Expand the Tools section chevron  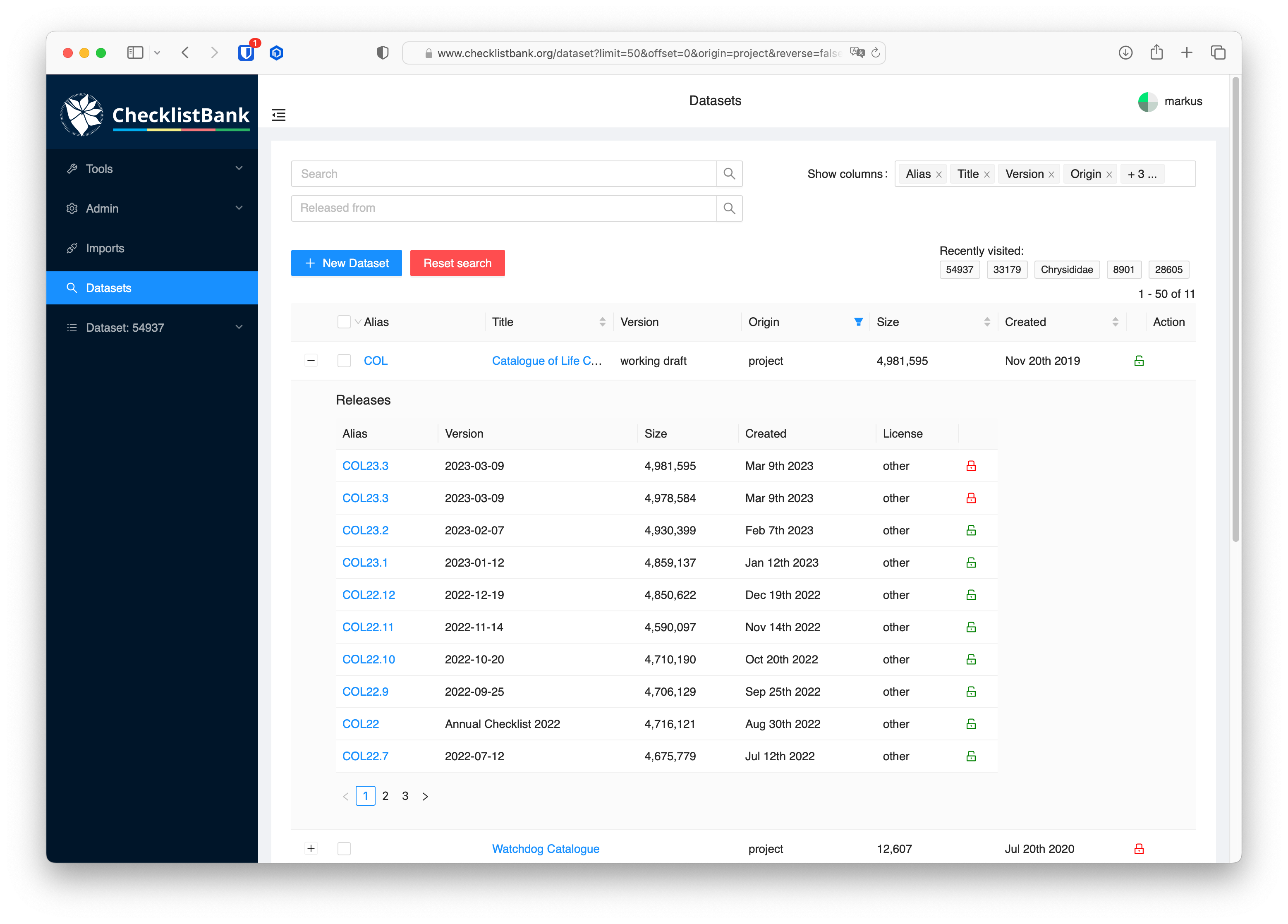(x=239, y=168)
